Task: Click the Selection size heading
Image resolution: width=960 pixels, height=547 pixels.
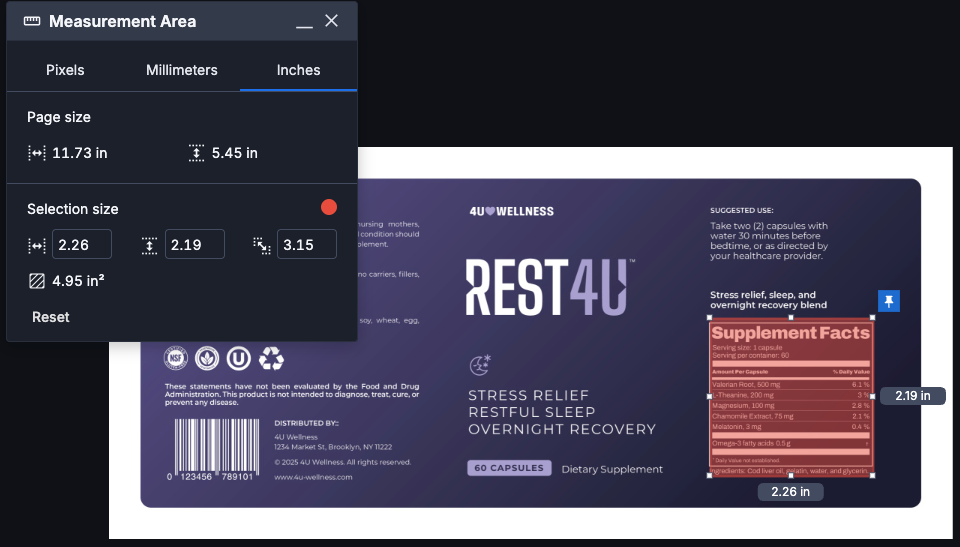Action: click(73, 209)
